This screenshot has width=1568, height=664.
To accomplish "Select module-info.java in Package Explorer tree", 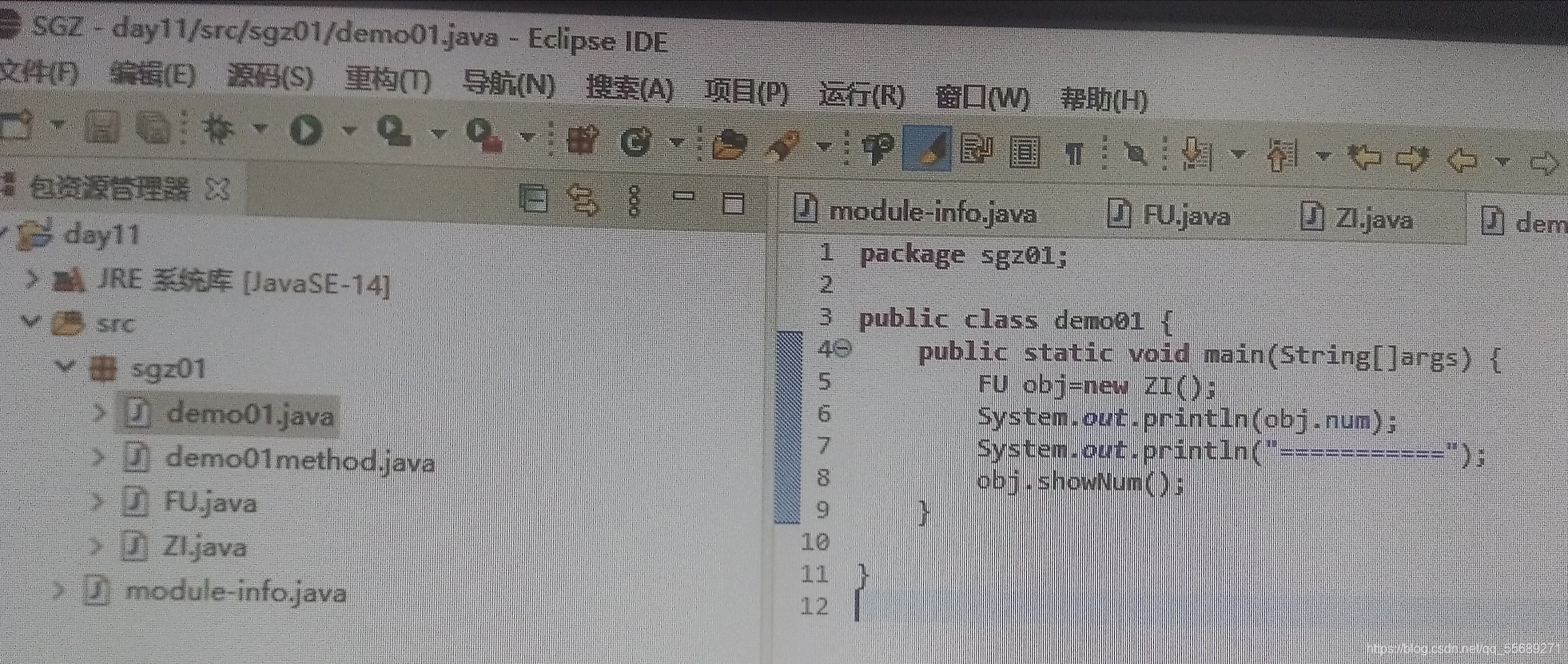I will [214, 591].
